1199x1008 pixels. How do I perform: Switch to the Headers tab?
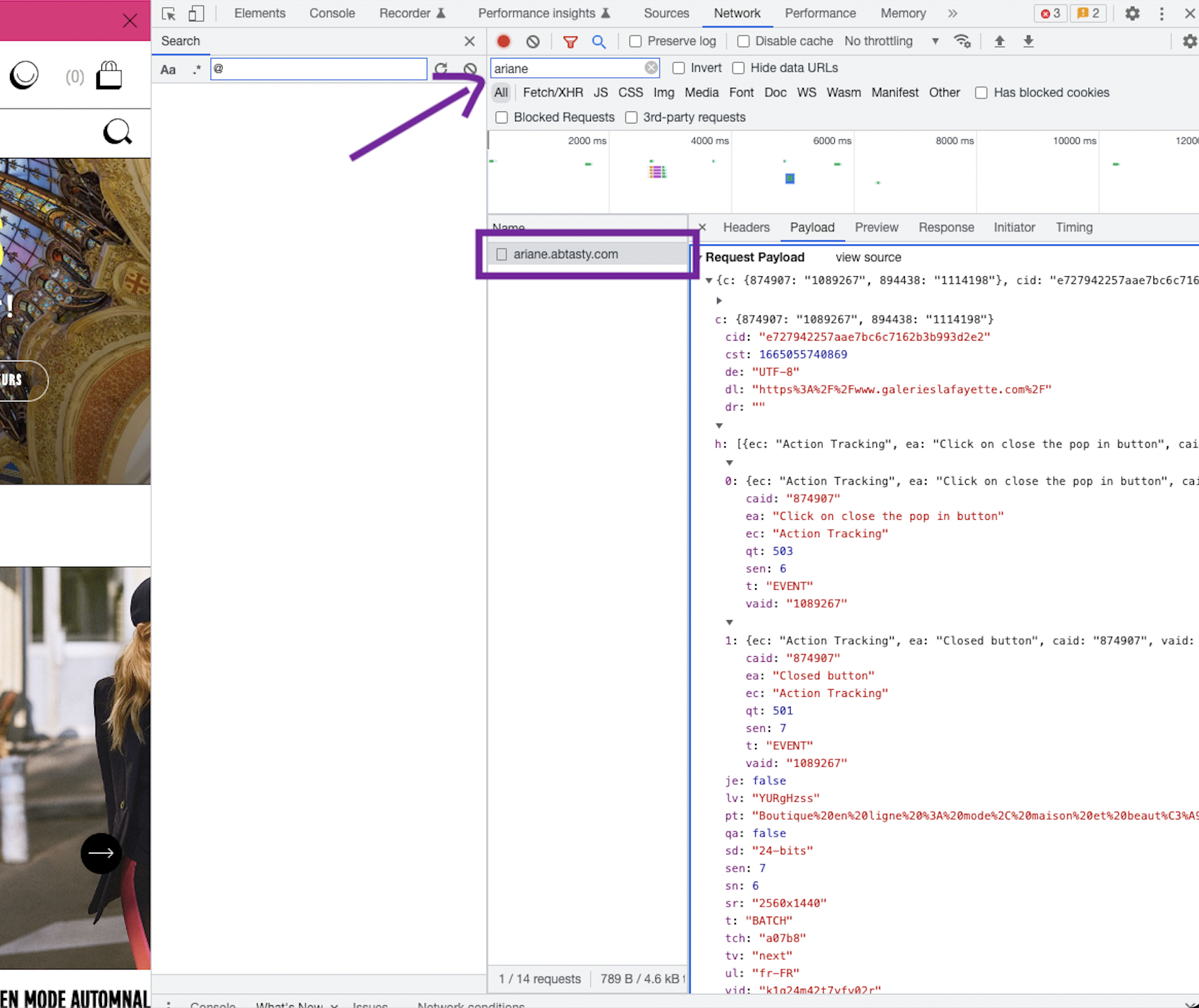pyautogui.click(x=746, y=227)
